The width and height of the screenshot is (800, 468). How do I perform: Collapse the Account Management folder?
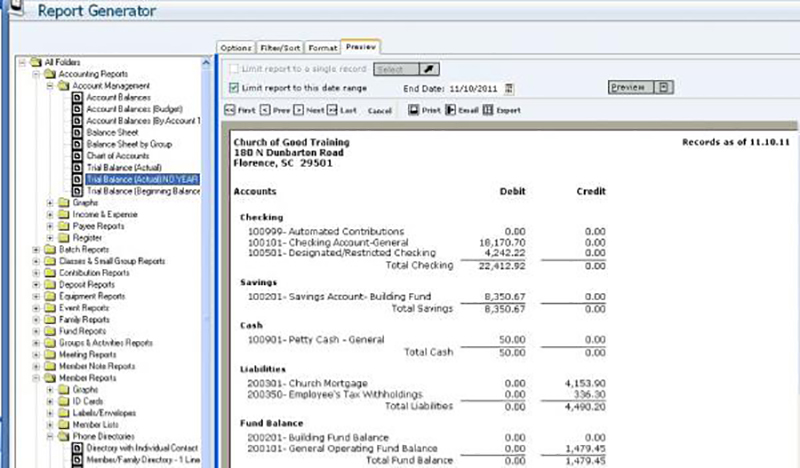[x=49, y=87]
